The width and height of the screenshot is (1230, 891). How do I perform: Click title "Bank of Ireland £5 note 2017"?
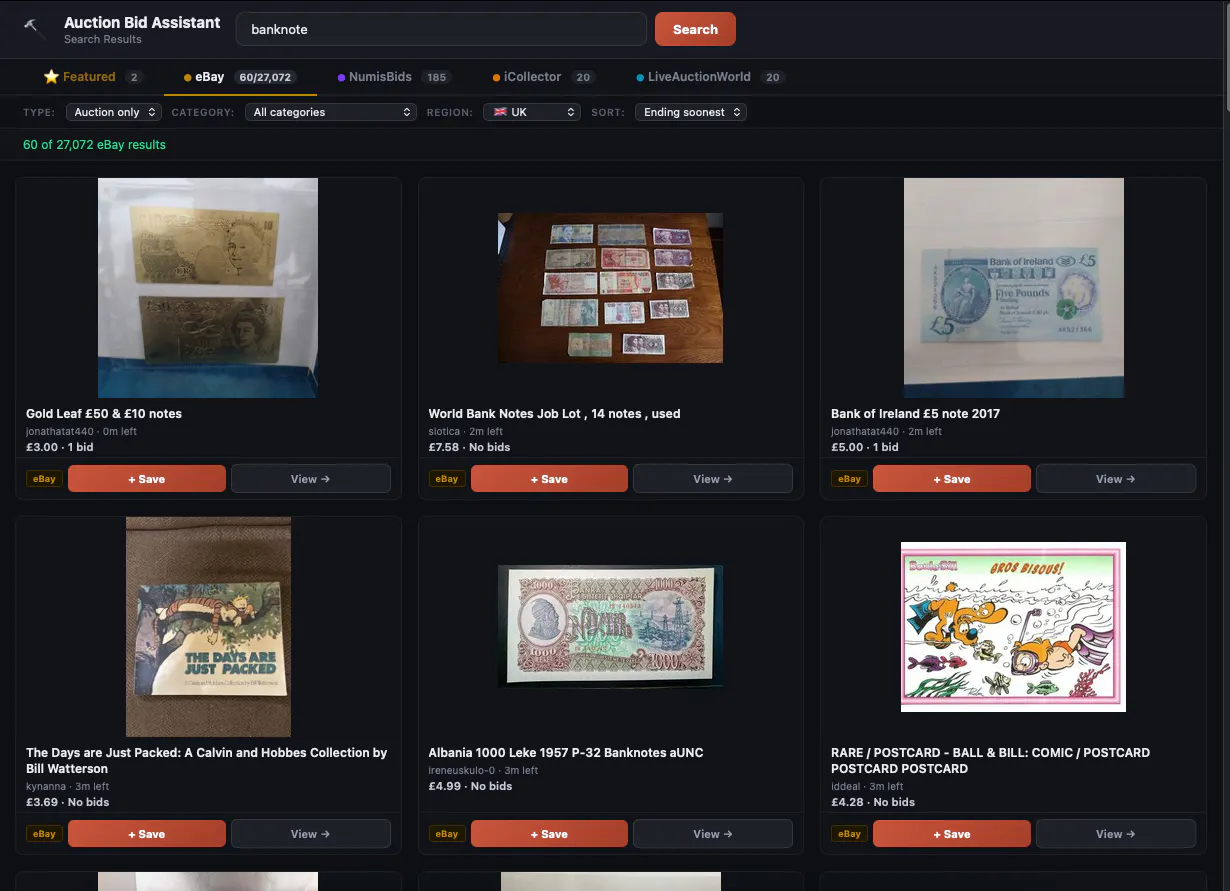[915, 414]
